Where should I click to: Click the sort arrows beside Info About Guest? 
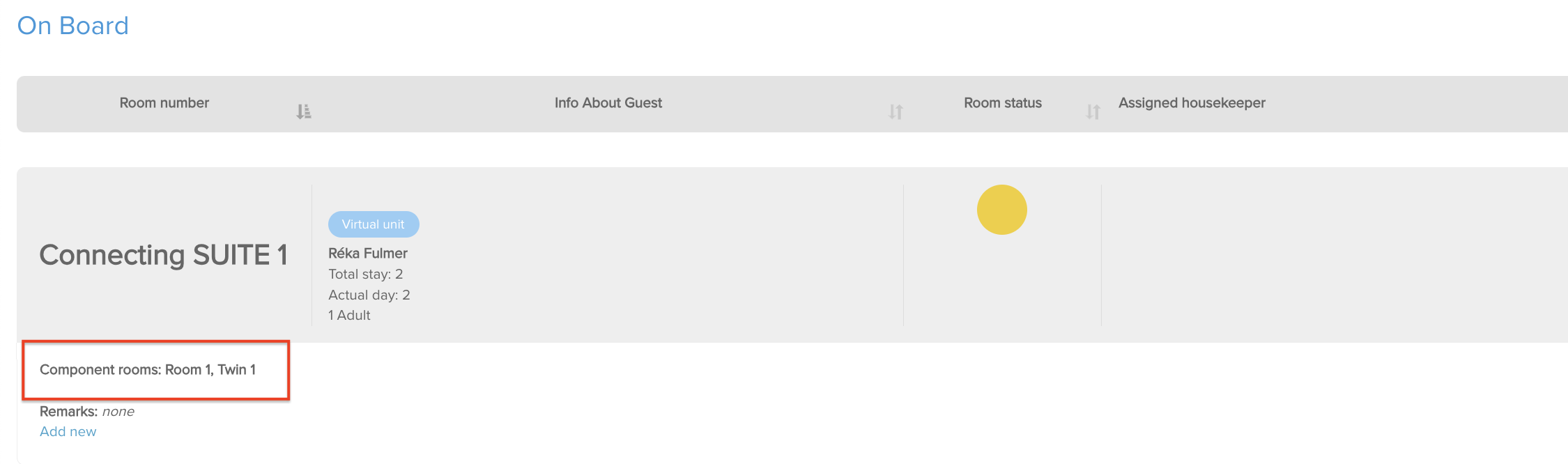(896, 111)
